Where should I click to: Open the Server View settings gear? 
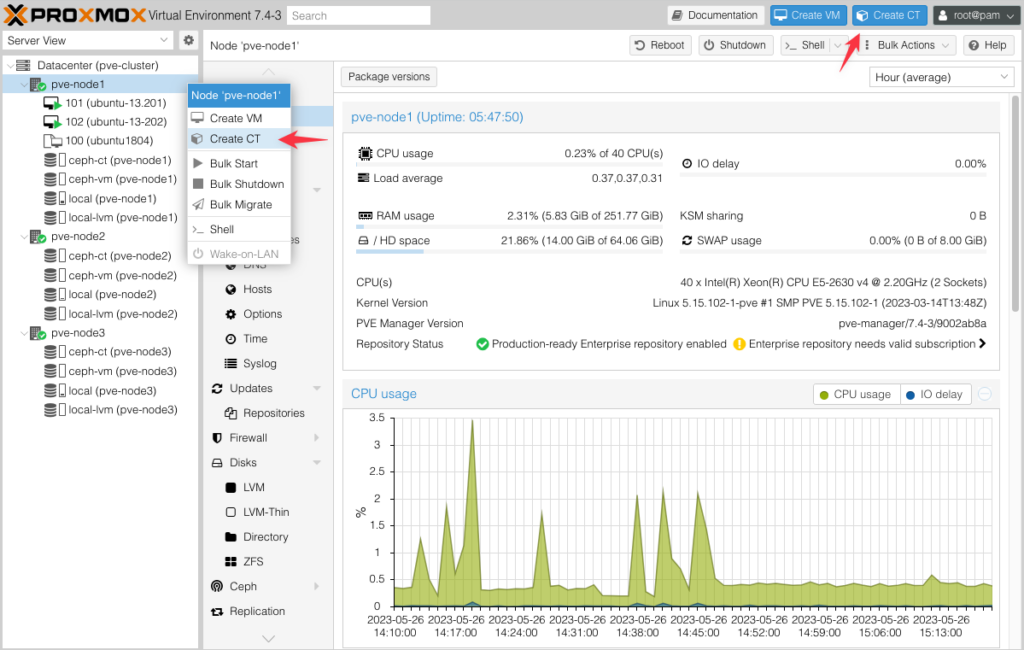[x=188, y=40]
